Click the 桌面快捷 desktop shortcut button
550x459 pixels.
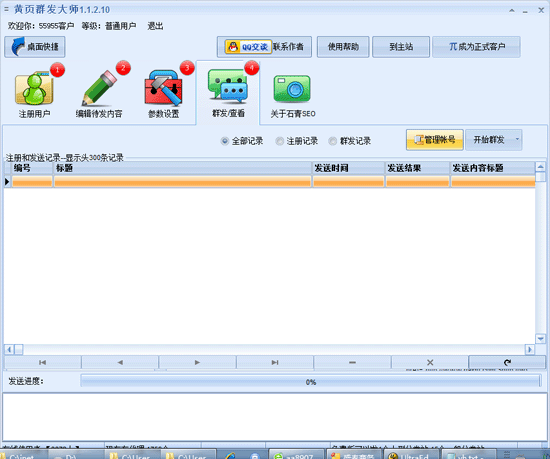click(x=35, y=47)
